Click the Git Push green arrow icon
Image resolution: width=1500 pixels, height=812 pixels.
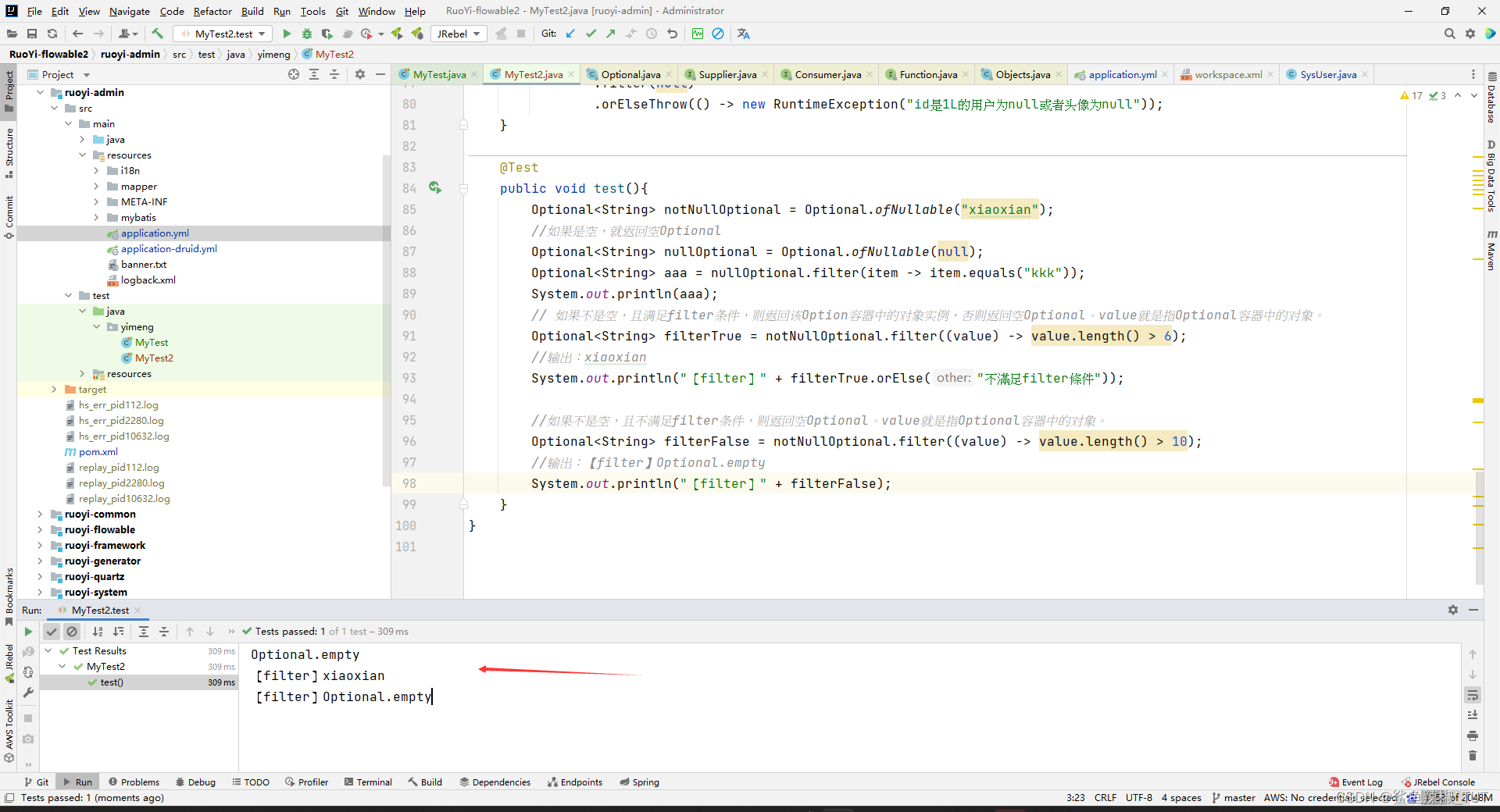(x=611, y=34)
